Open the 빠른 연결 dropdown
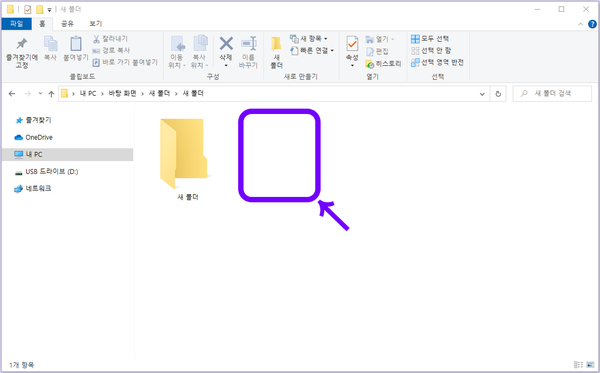 pos(312,50)
